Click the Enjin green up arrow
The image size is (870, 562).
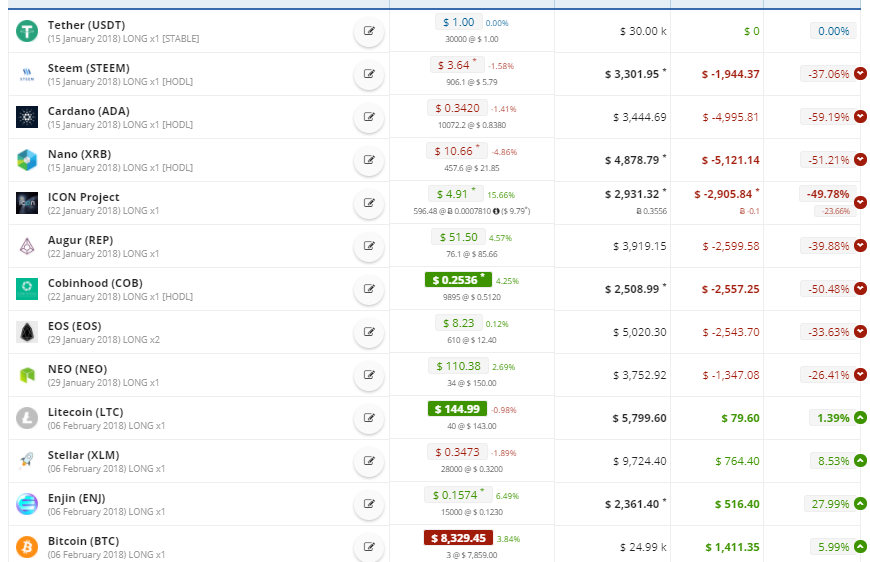pyautogui.click(x=860, y=503)
